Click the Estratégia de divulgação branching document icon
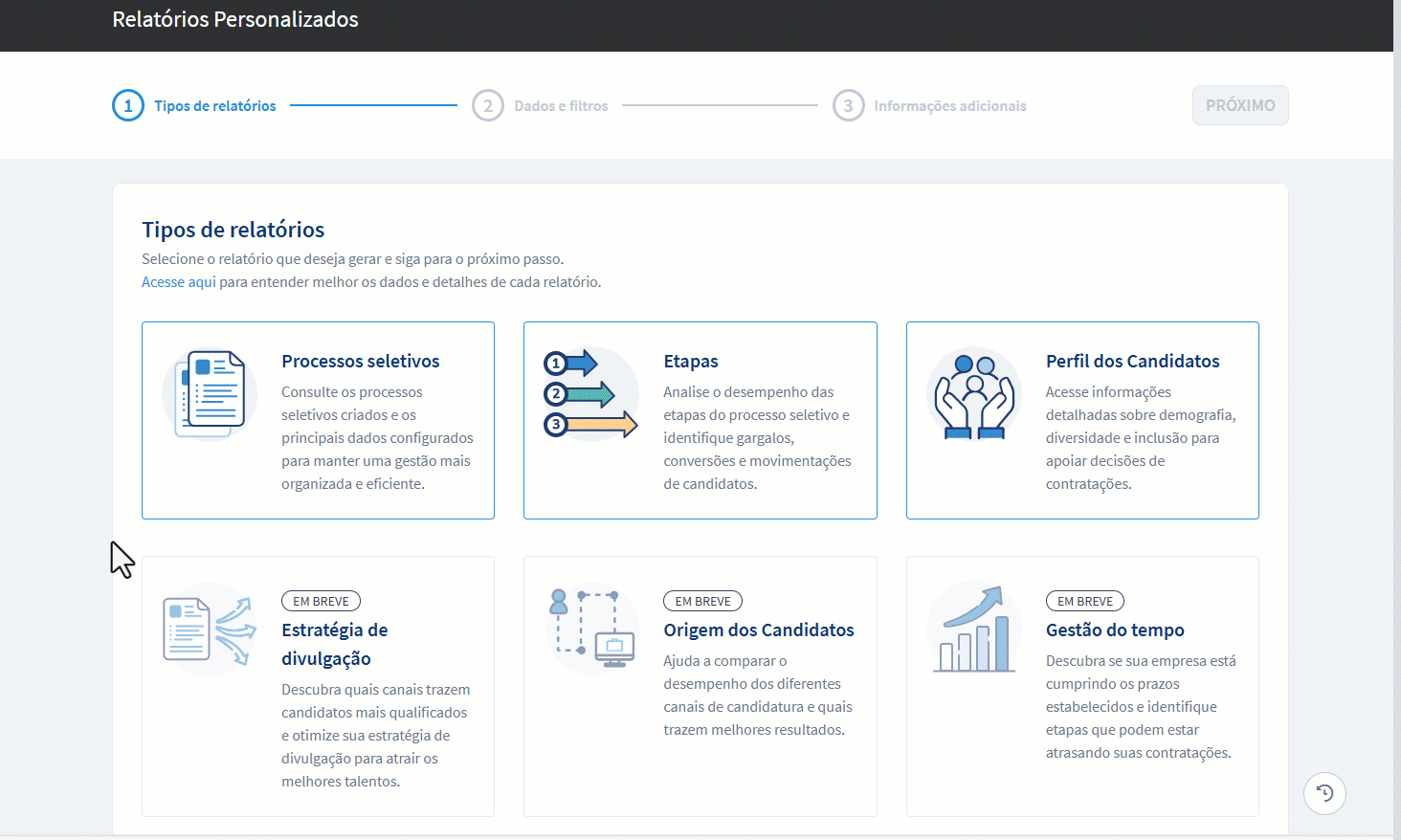The width and height of the screenshot is (1401, 840). pyautogui.click(x=209, y=628)
